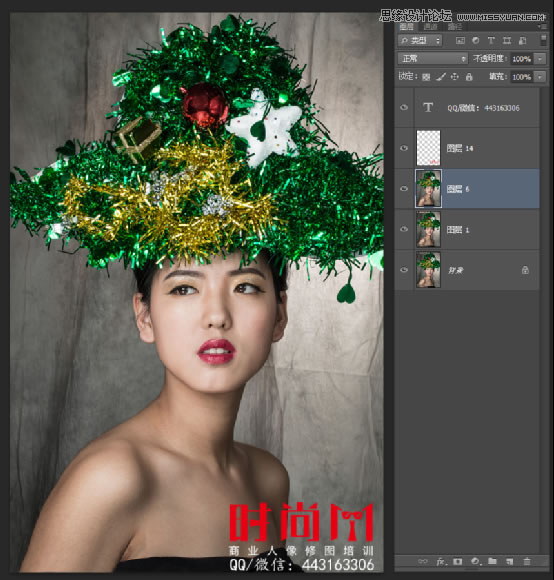Select layer name 背景
Image resolution: width=554 pixels, height=580 pixels.
tap(456, 270)
